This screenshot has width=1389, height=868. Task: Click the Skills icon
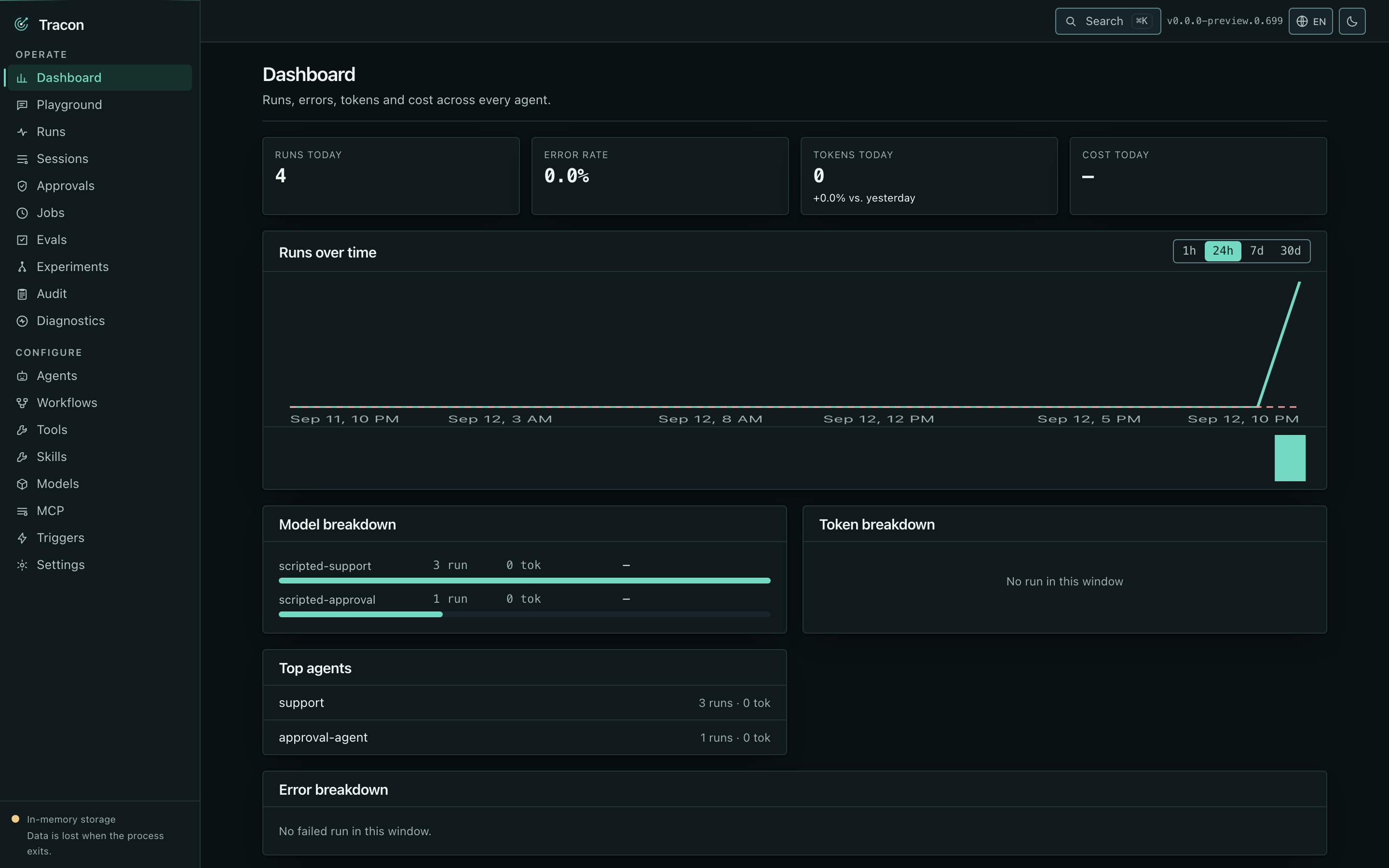22,457
